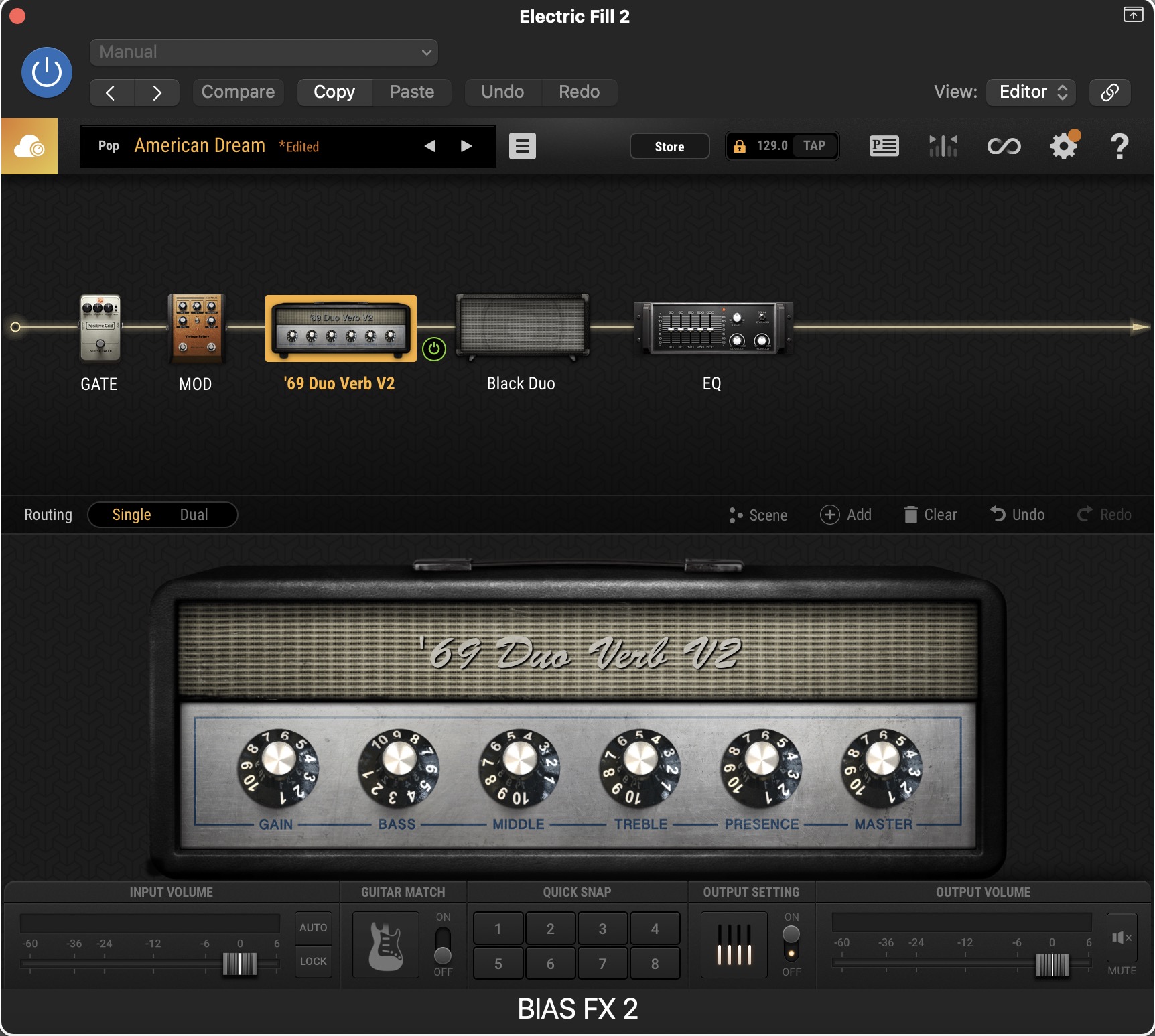Click Undo in the plugin header

tap(502, 92)
